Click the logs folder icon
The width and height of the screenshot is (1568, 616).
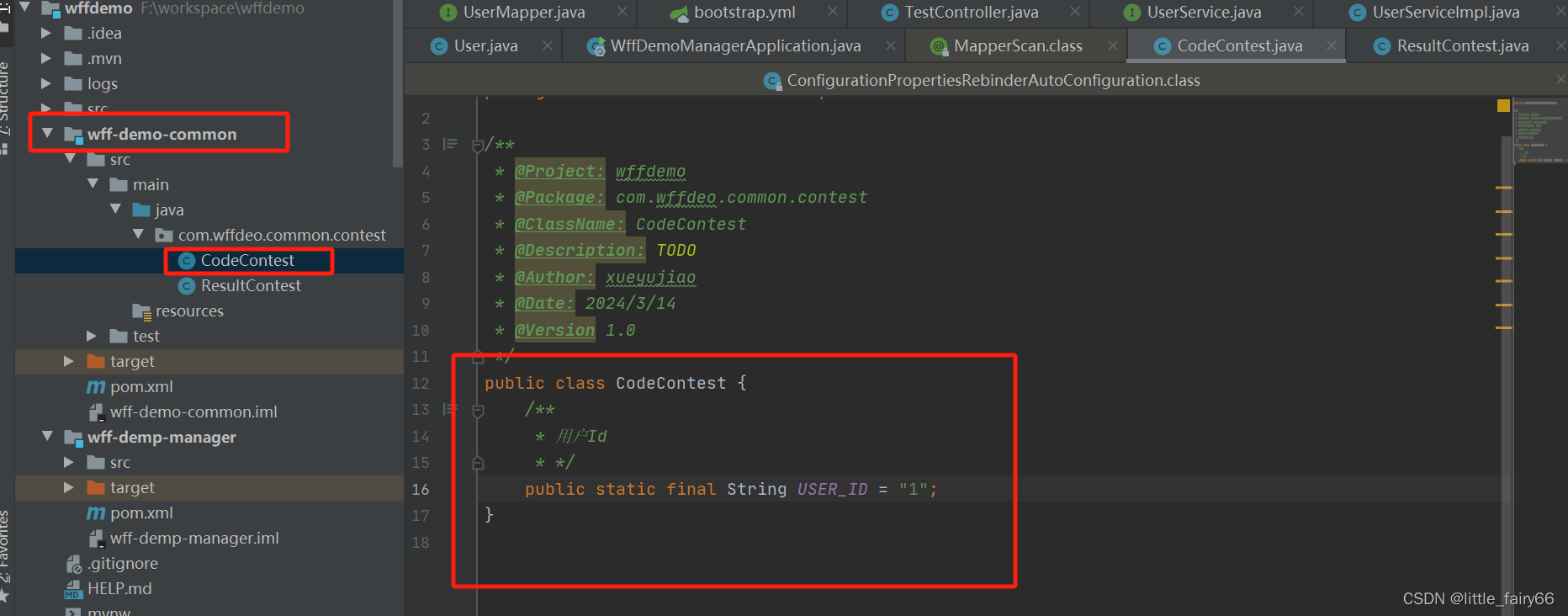click(x=73, y=84)
